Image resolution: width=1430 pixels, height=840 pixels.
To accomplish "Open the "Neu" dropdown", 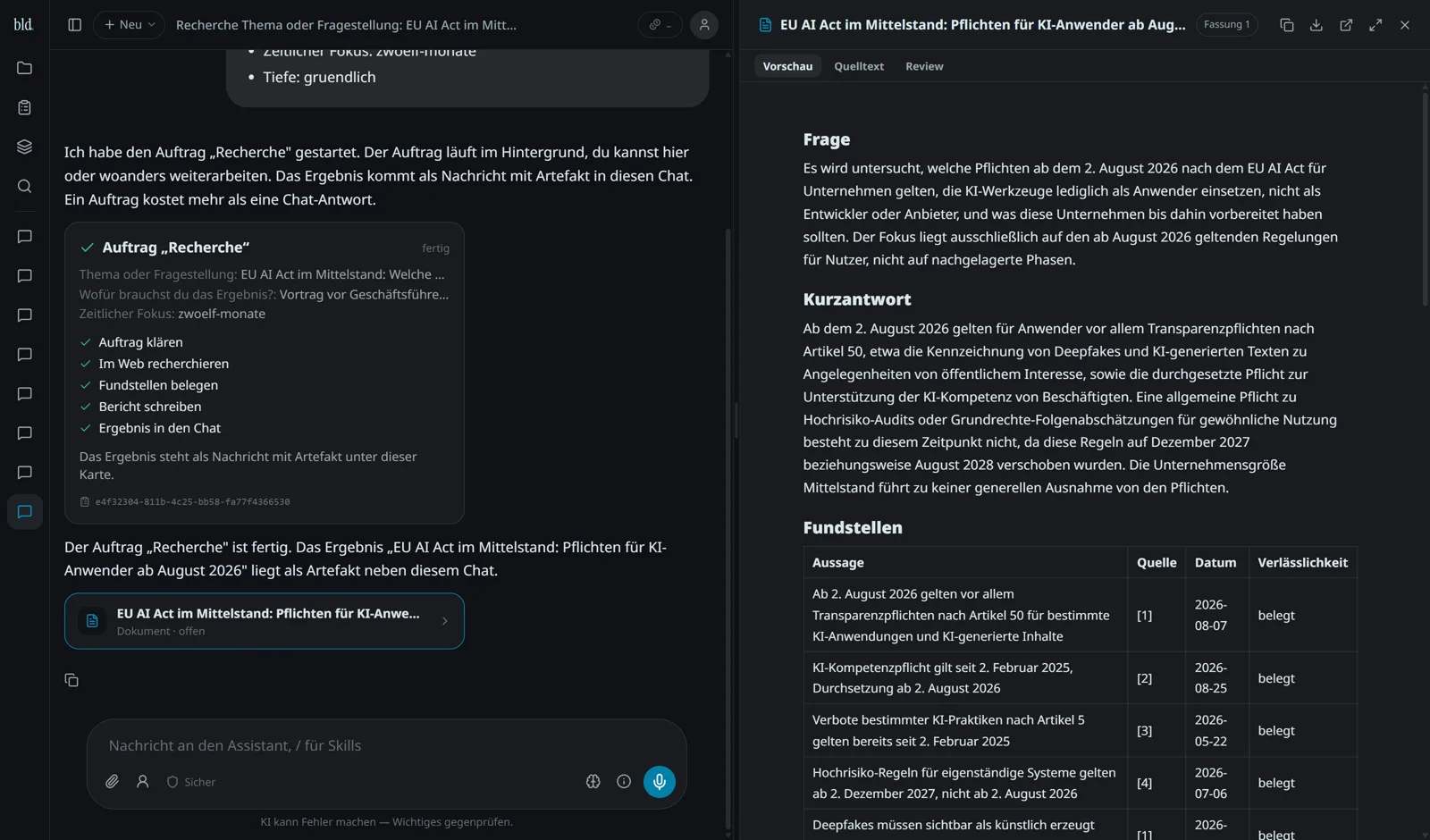I will [x=130, y=25].
